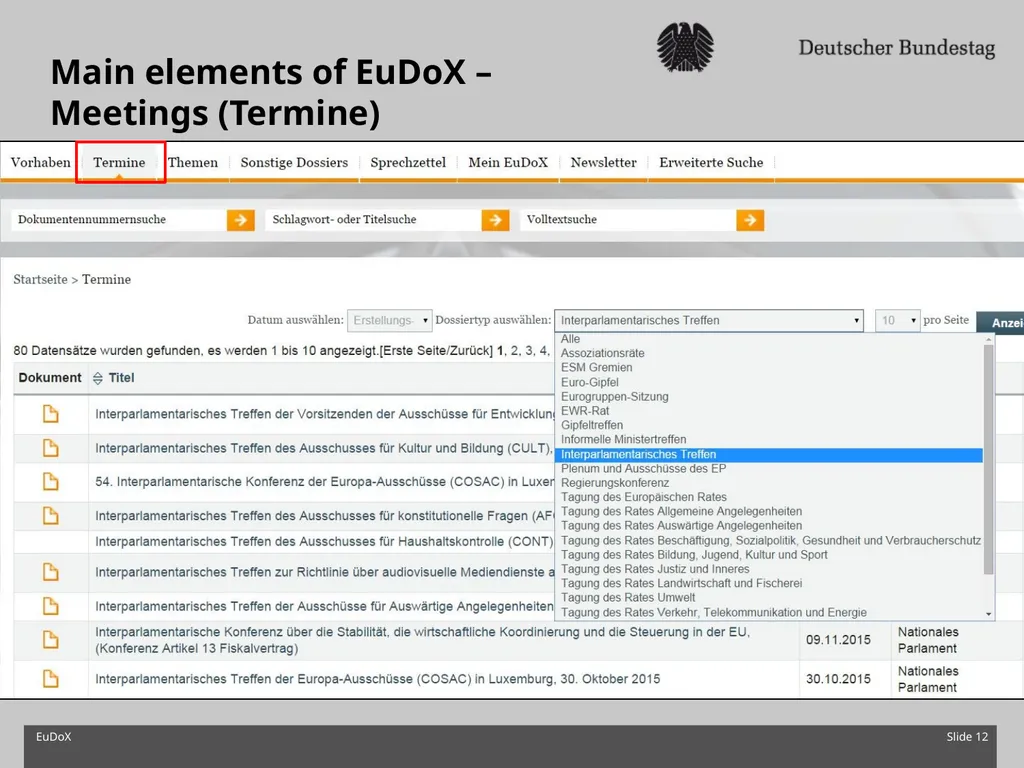Open document icon for 54. Interparlamentarische Konferenz row
1024x768 pixels.
50,481
